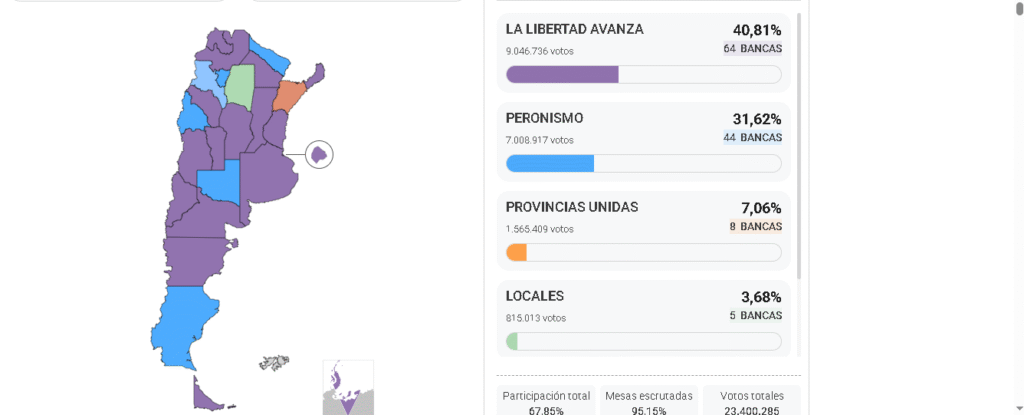The width and height of the screenshot is (1024, 415).
Task: Select Tierra del Fuego on the map
Action: tap(207, 396)
